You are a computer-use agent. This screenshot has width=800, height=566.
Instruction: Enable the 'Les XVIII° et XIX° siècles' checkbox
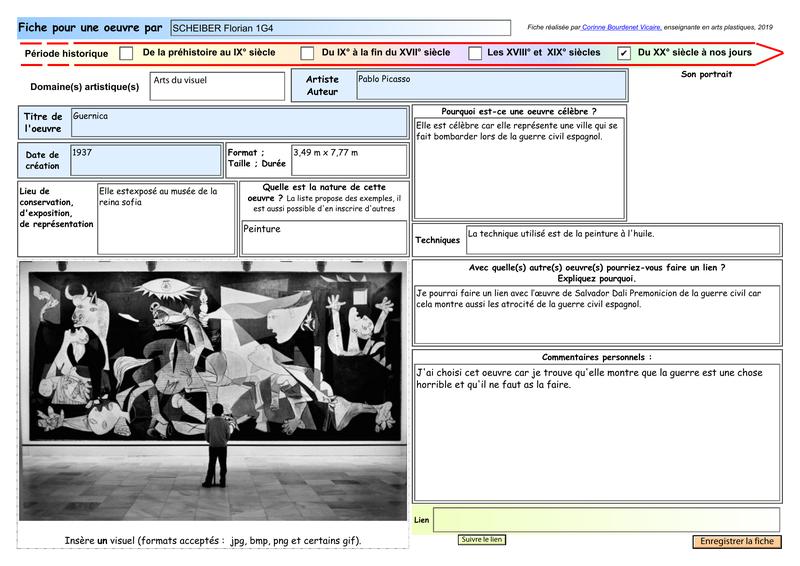475,53
